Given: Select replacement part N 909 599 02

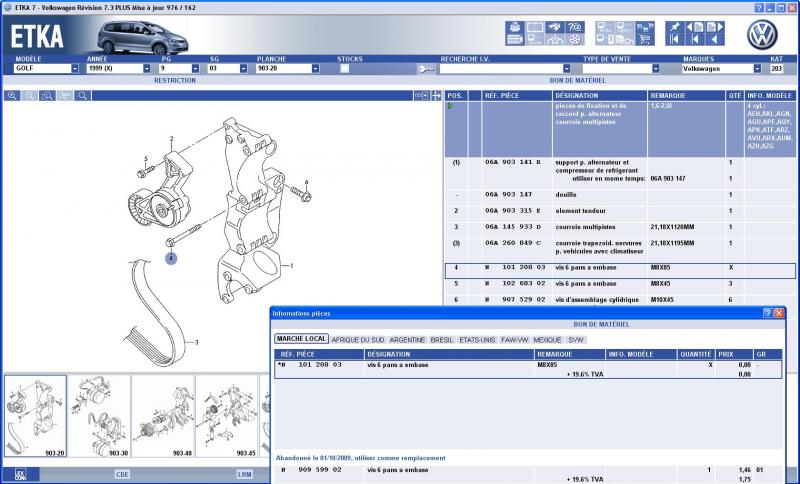Looking at the screenshot, I should click(528, 474).
